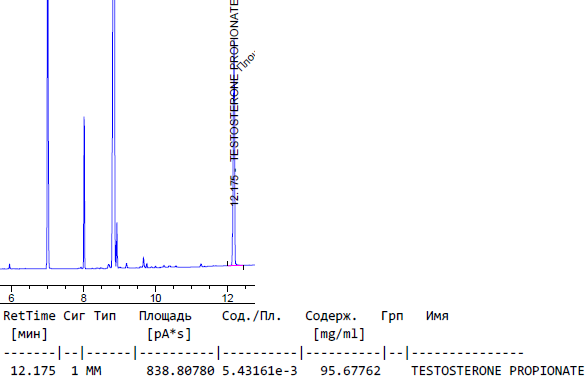Click the Площадь column header
588x388 pixels.
(x=165, y=316)
